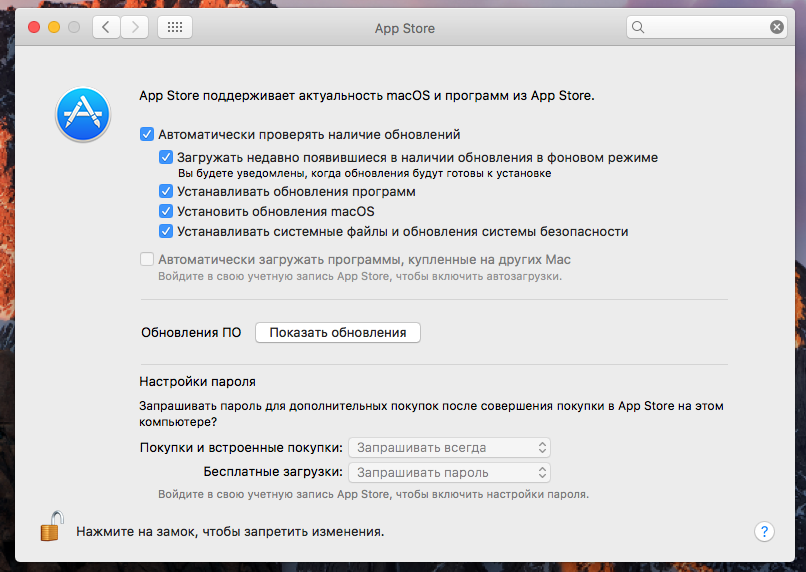Click the "Запрашивать пароль для дополнительных покупок" paragraph
Image resolution: width=806 pixels, height=572 pixels.
coord(431,414)
